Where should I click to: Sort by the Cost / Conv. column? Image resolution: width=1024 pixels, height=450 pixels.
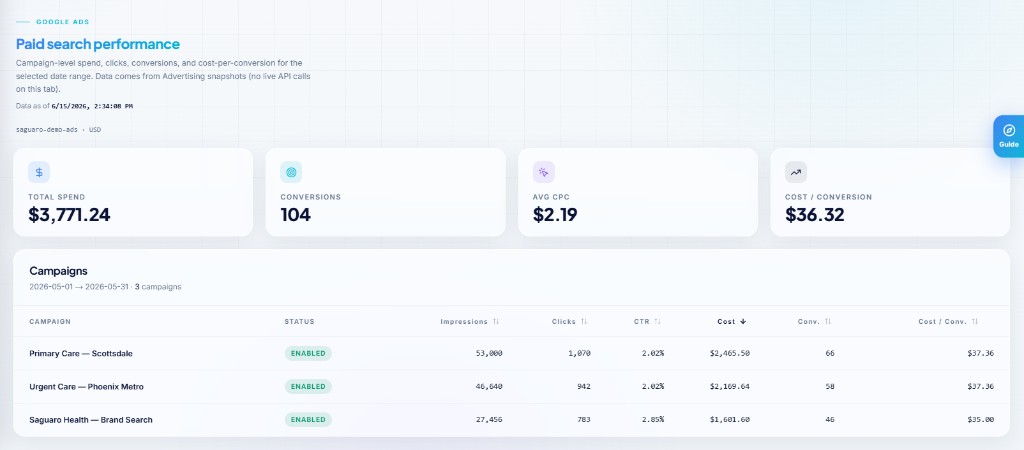tap(948, 321)
